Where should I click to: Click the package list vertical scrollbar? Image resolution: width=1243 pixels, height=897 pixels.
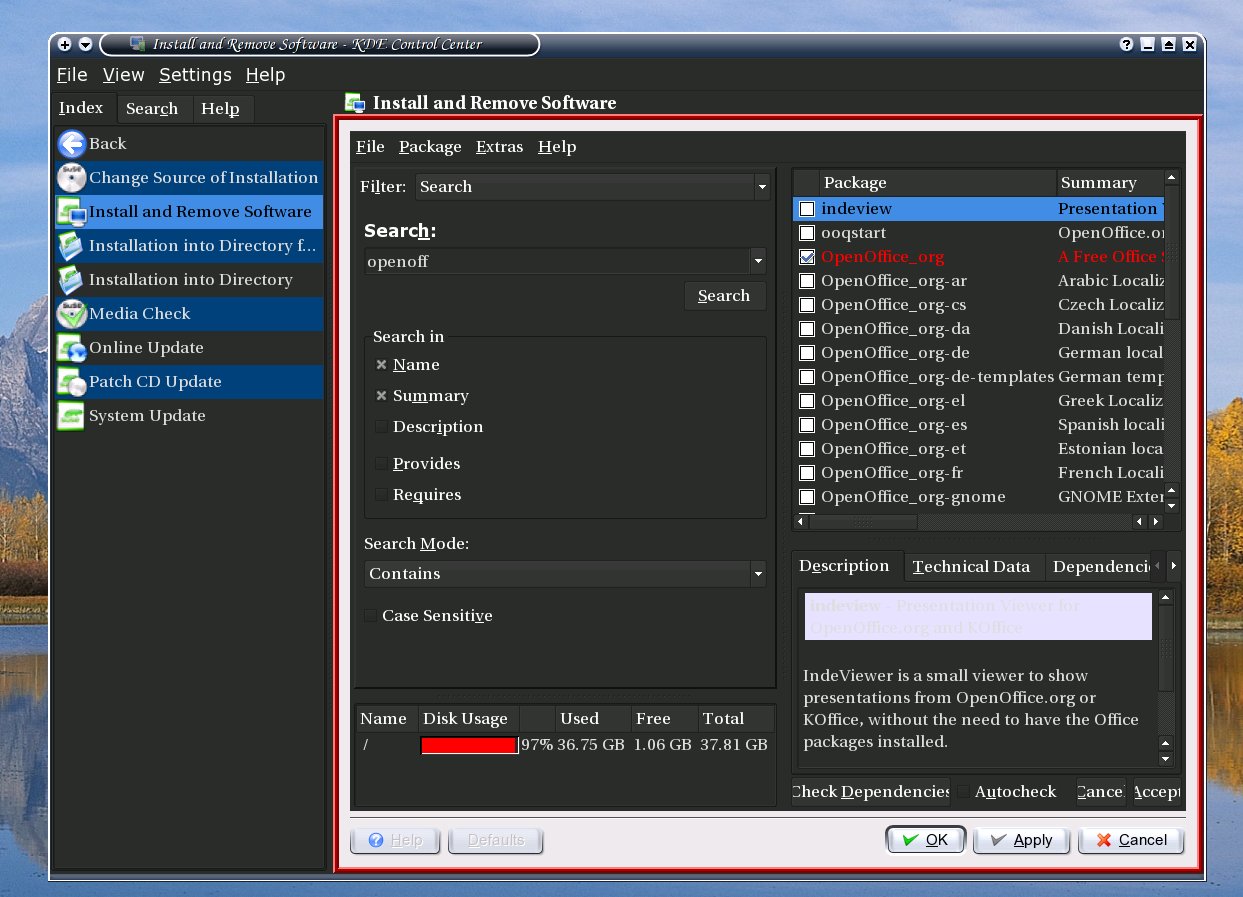tap(1172, 340)
